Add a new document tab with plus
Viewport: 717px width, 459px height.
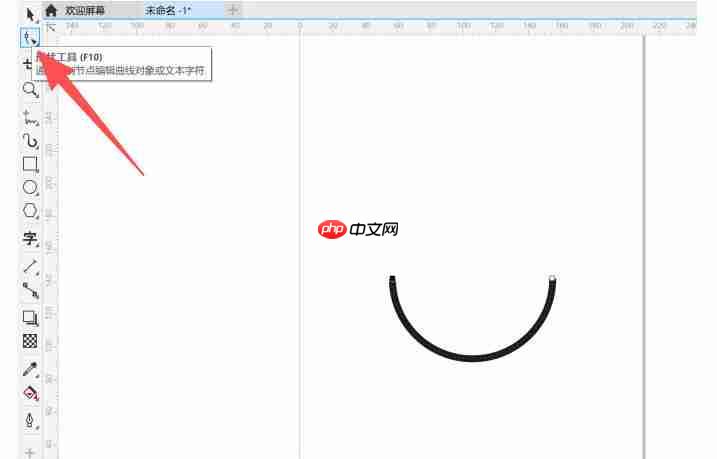(233, 10)
